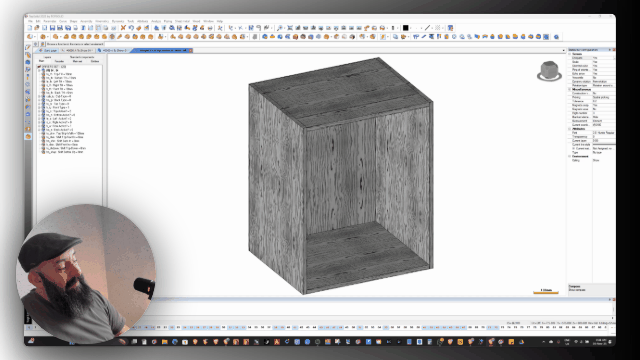Screen dimensions: 640x360
Task: Pin the properties panel with pin icon
Action: point(610,50)
